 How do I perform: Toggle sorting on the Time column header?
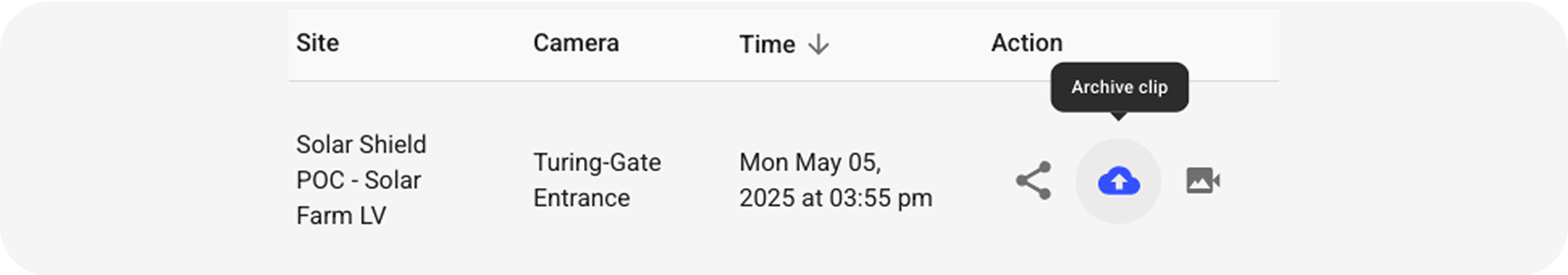tap(767, 44)
